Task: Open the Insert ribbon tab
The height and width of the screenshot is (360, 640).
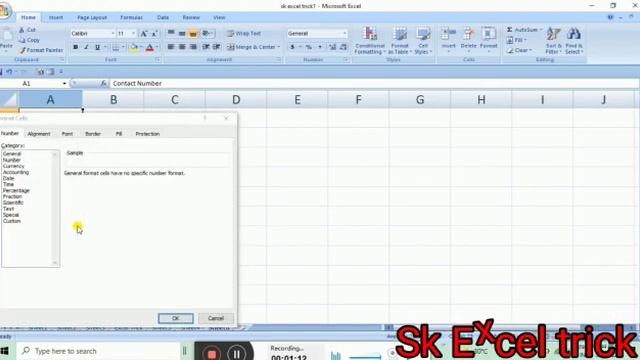Action: tap(56, 18)
